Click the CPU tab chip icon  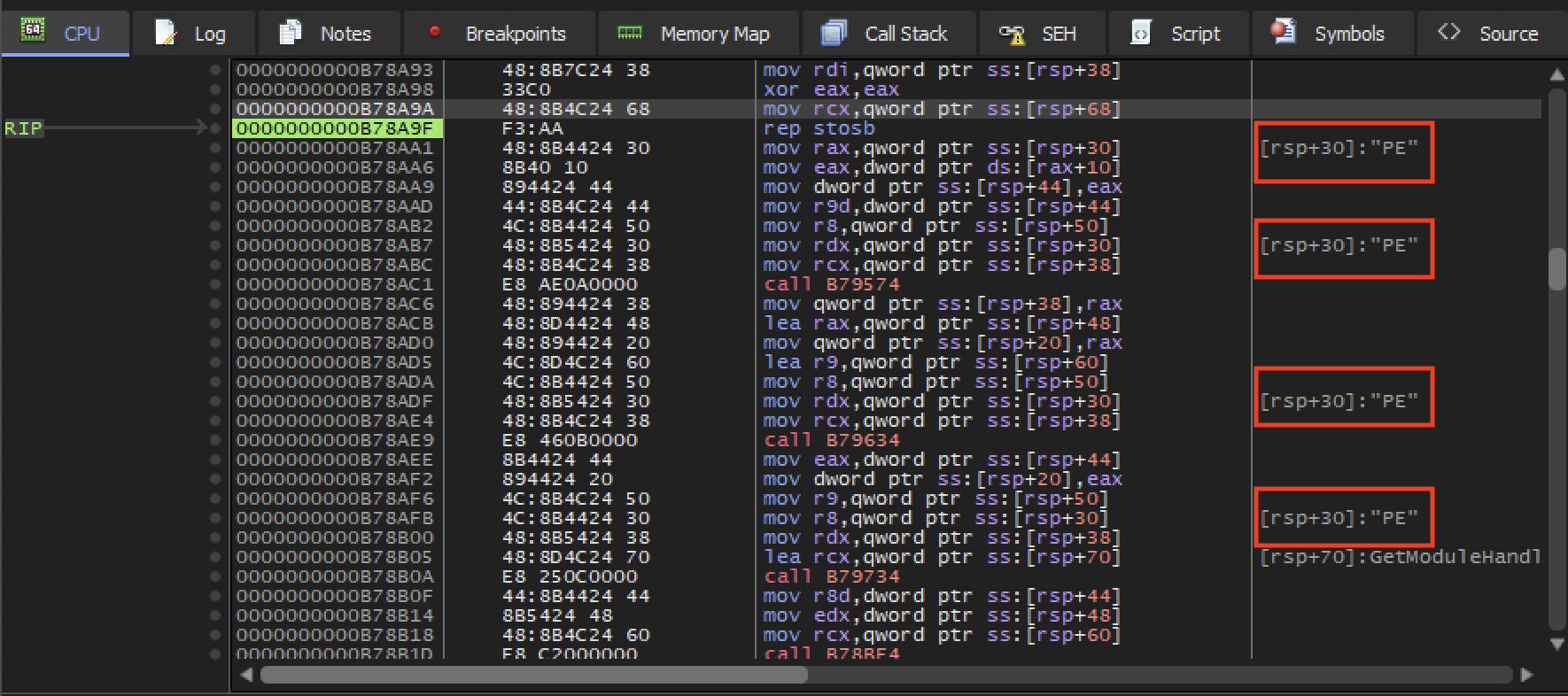[33, 32]
